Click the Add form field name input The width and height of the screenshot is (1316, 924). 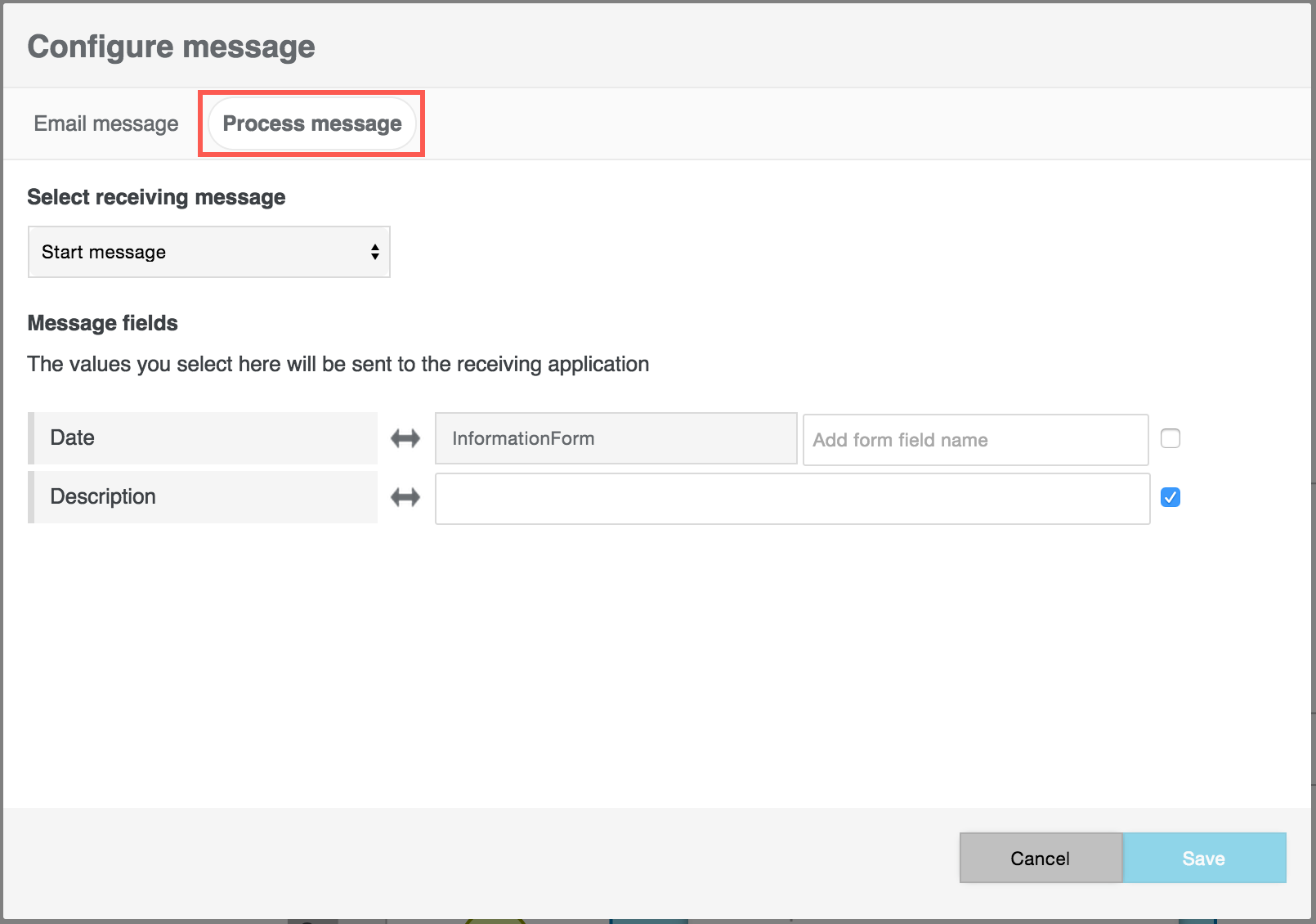pos(975,440)
